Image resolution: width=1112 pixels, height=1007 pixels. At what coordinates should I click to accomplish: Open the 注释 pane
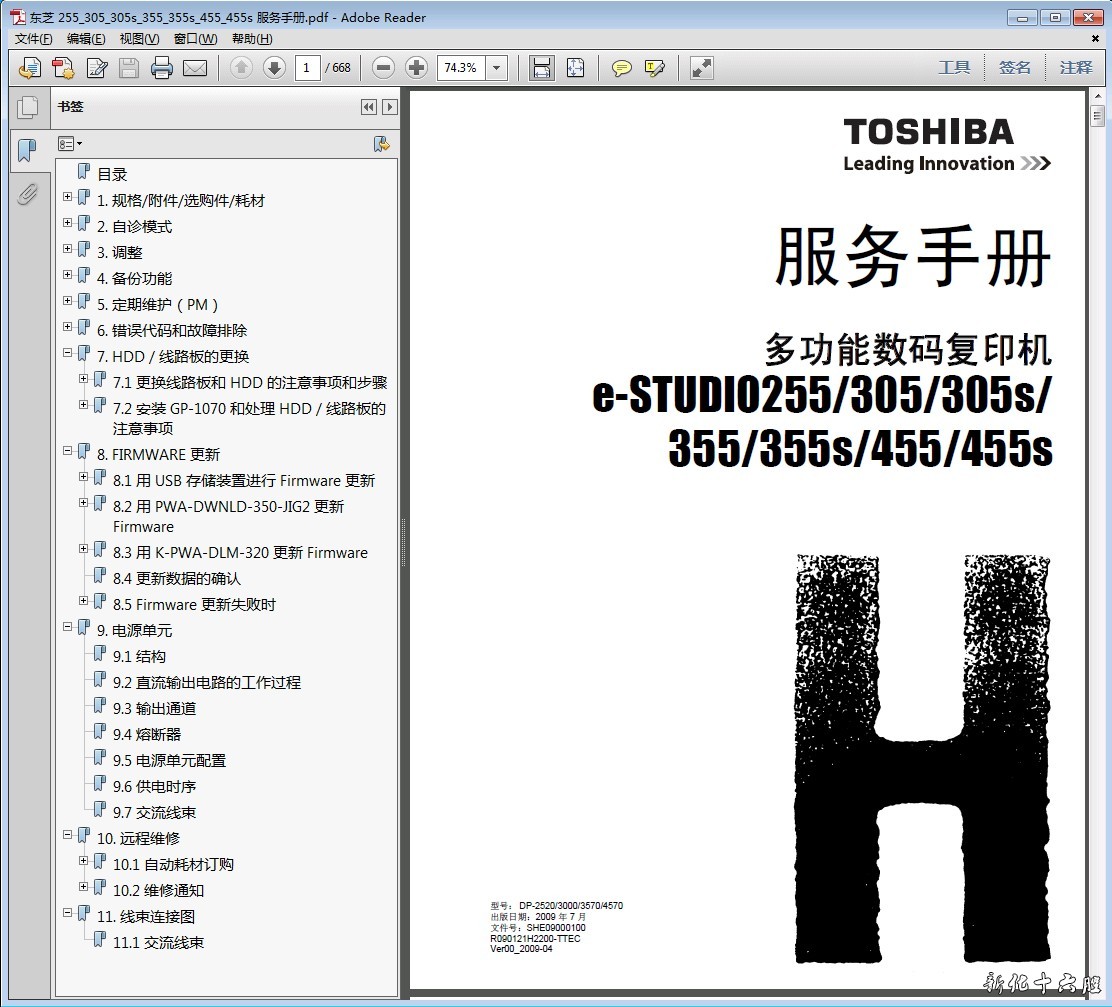[x=1076, y=68]
